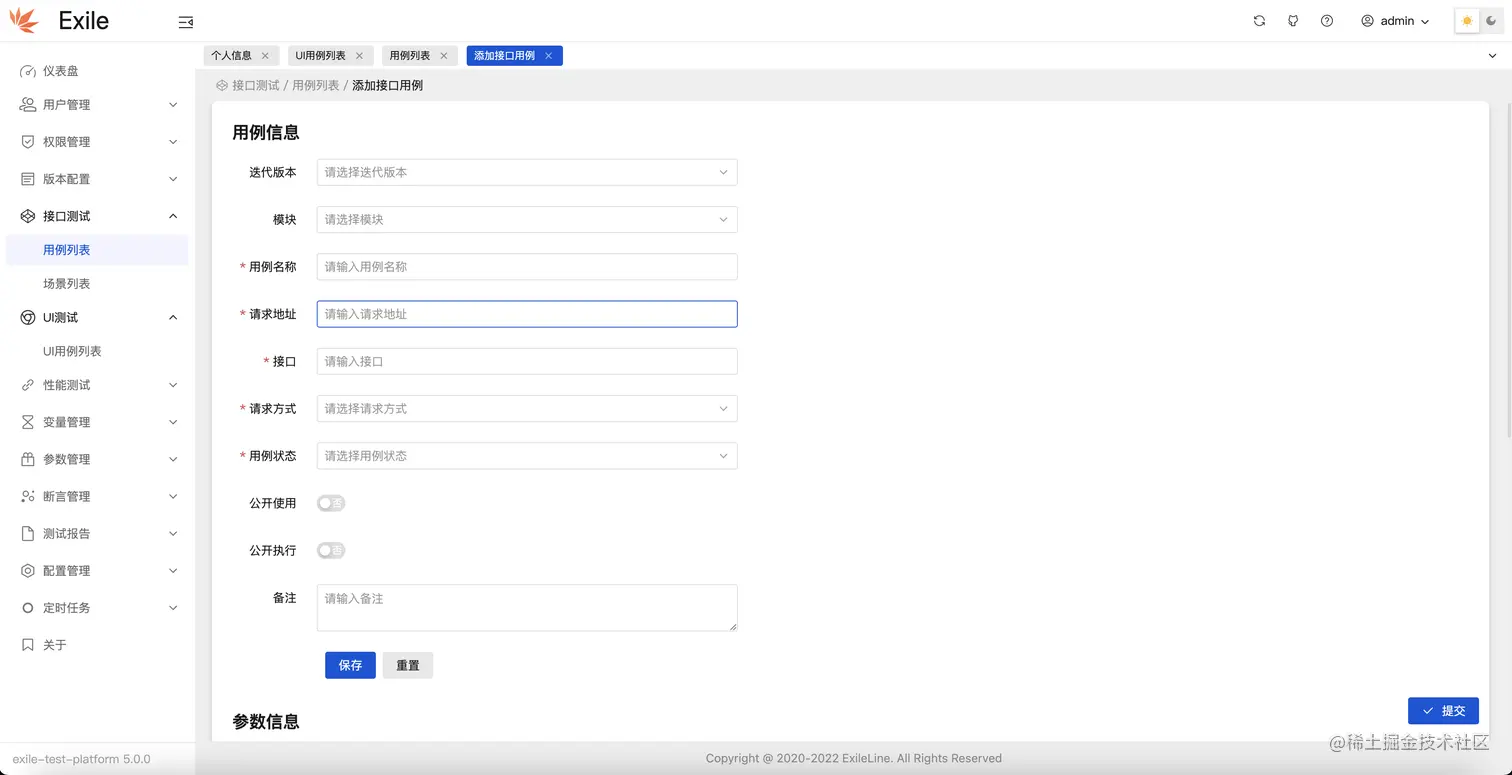Click the 断言管理 icon
This screenshot has width=1512, height=775.
pyautogui.click(x=28, y=496)
